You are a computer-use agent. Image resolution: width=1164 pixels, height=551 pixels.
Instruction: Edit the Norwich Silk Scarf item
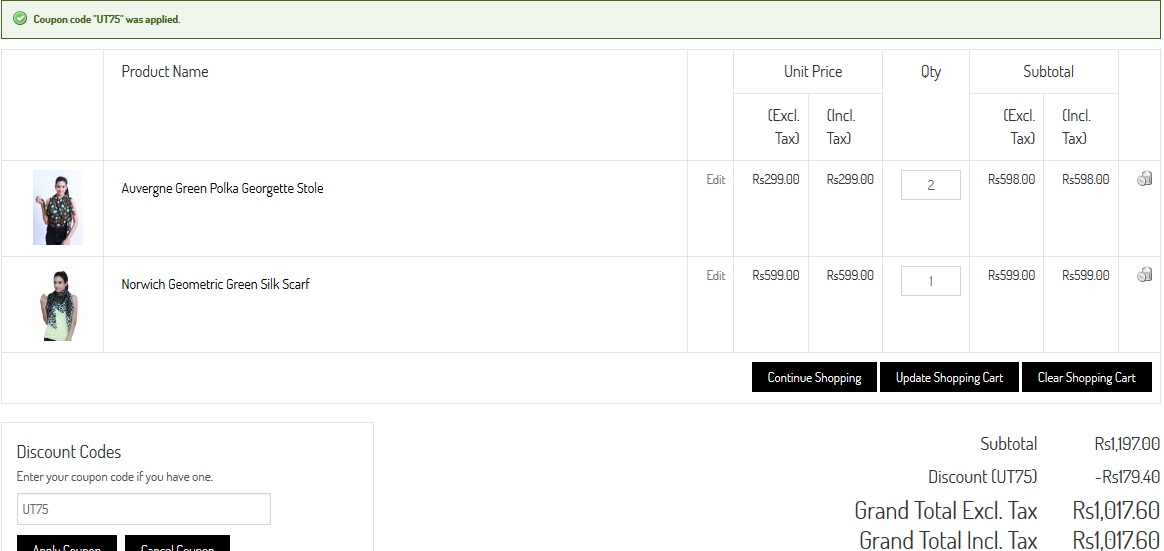pyautogui.click(x=716, y=276)
